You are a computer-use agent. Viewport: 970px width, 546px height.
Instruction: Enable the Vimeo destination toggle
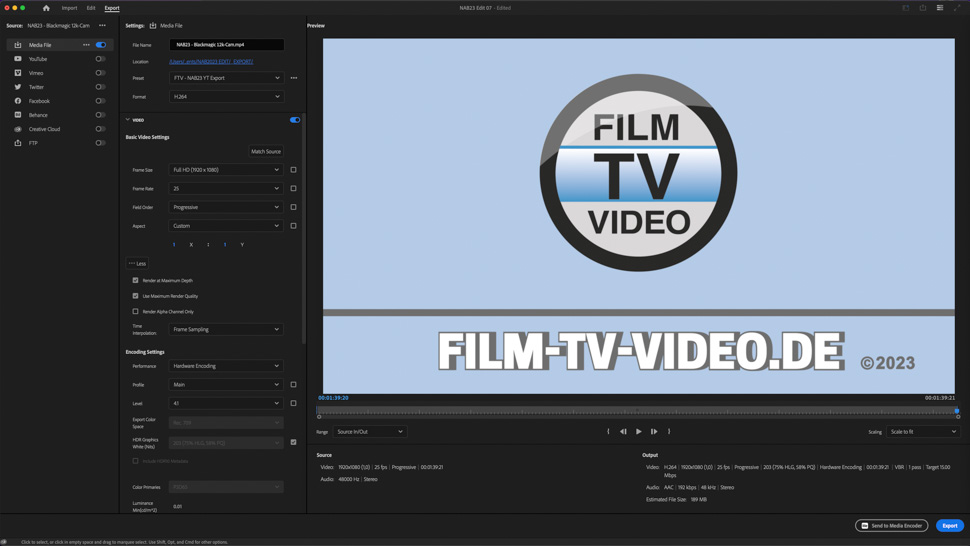coord(100,73)
